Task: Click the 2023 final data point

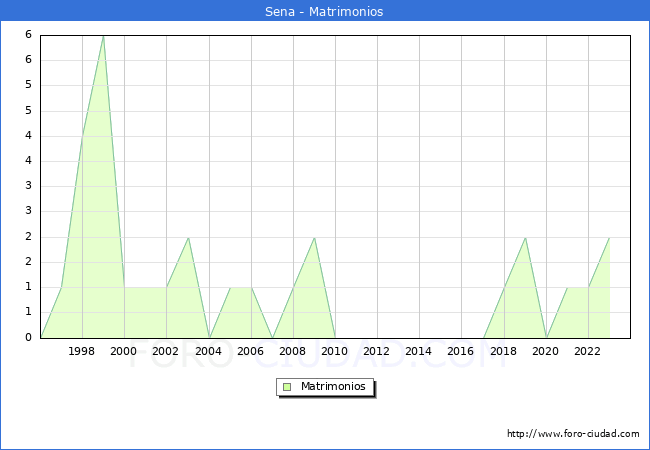Action: click(x=609, y=237)
